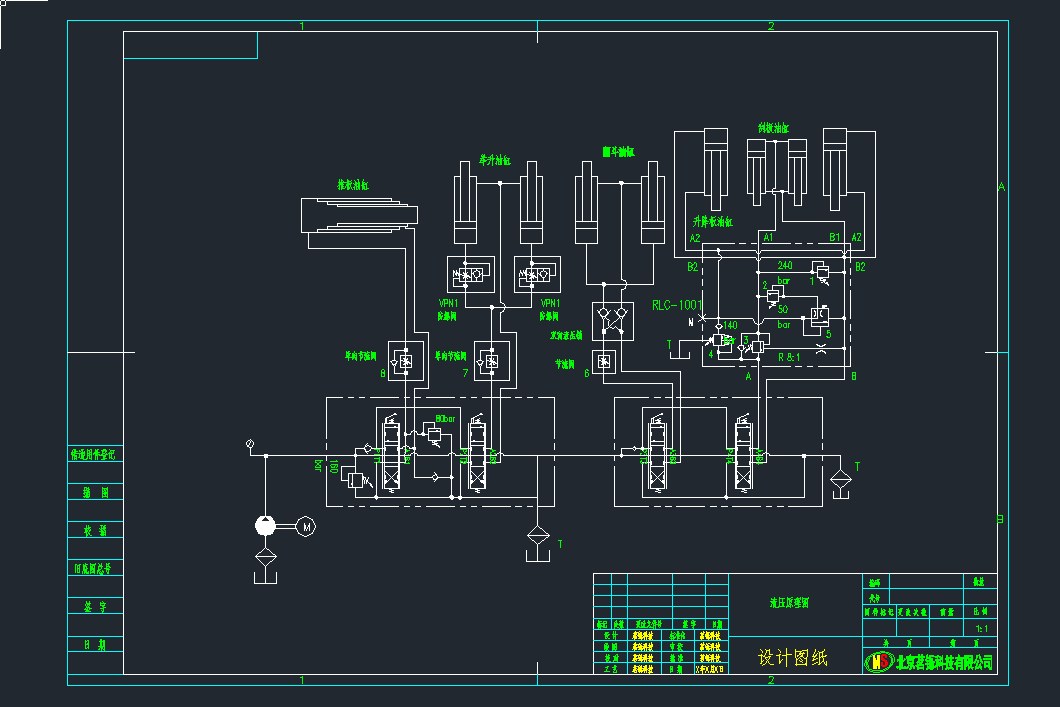The height and width of the screenshot is (707, 1060).
Task: Select the pressure gauge symbol on pump line
Action: [250, 443]
